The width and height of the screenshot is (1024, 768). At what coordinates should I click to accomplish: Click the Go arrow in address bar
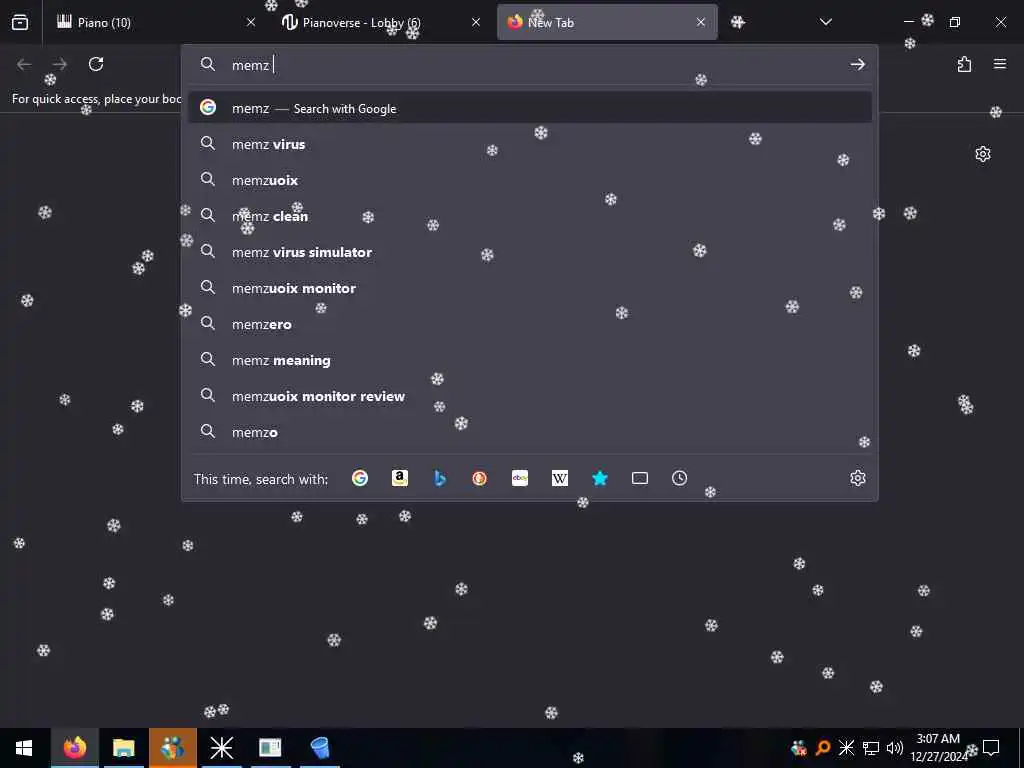(857, 64)
